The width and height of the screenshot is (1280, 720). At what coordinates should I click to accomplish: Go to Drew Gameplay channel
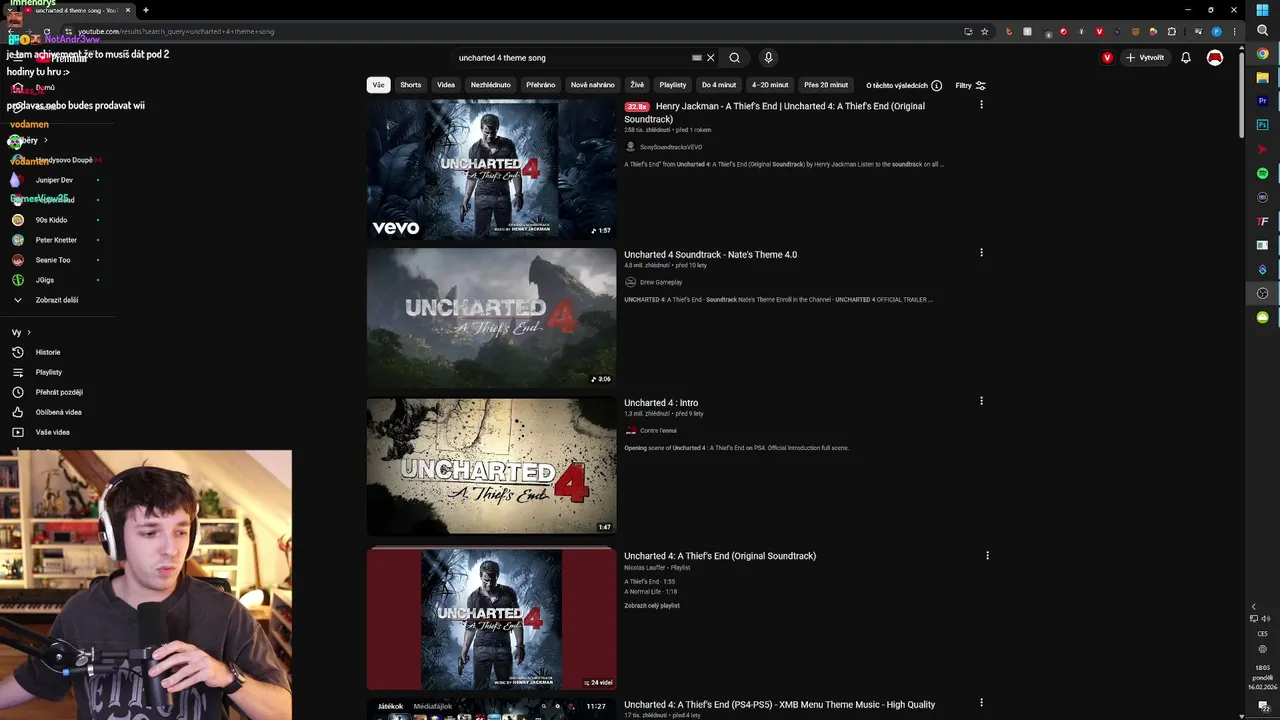click(661, 282)
